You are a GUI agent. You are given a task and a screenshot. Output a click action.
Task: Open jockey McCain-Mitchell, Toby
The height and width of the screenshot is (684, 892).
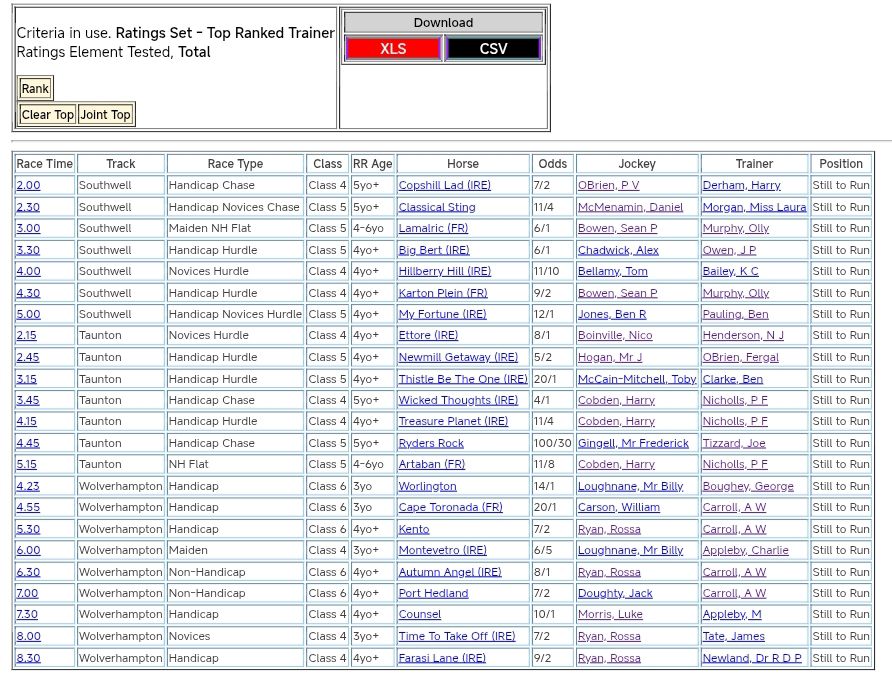click(x=636, y=379)
